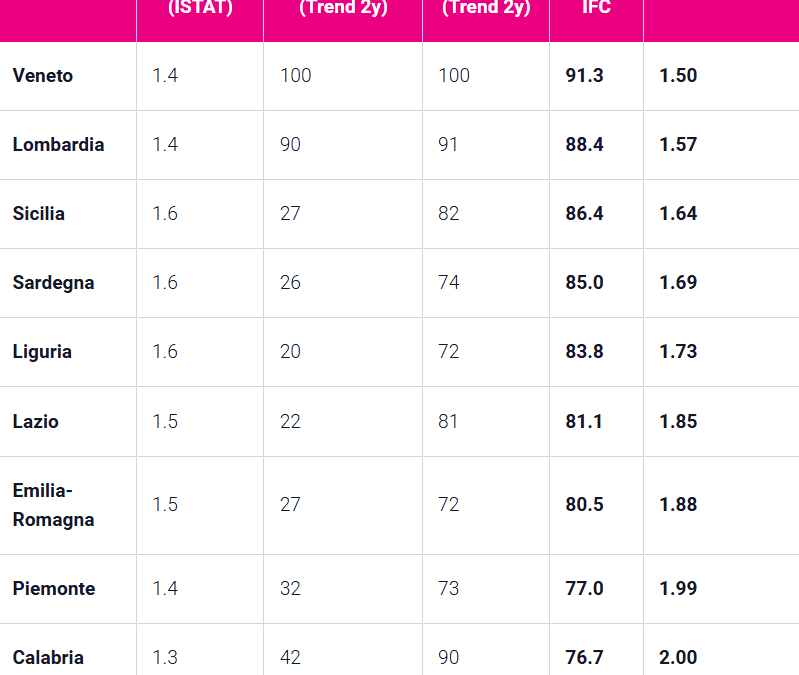This screenshot has width=799, height=675.
Task: Select the 1.73 value for Liguria
Action: [678, 352]
